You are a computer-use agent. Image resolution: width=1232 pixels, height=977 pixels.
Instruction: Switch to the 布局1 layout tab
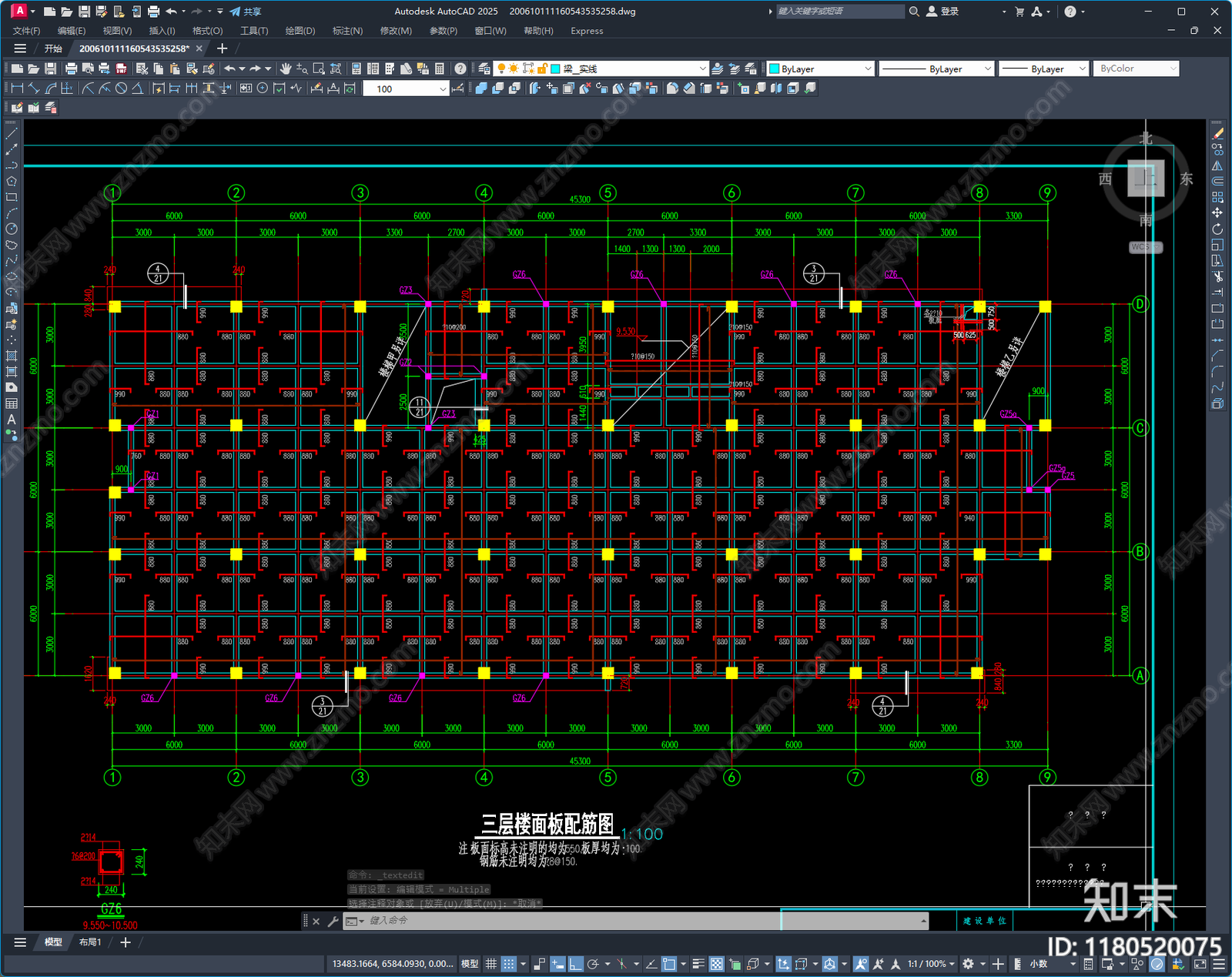click(90, 942)
